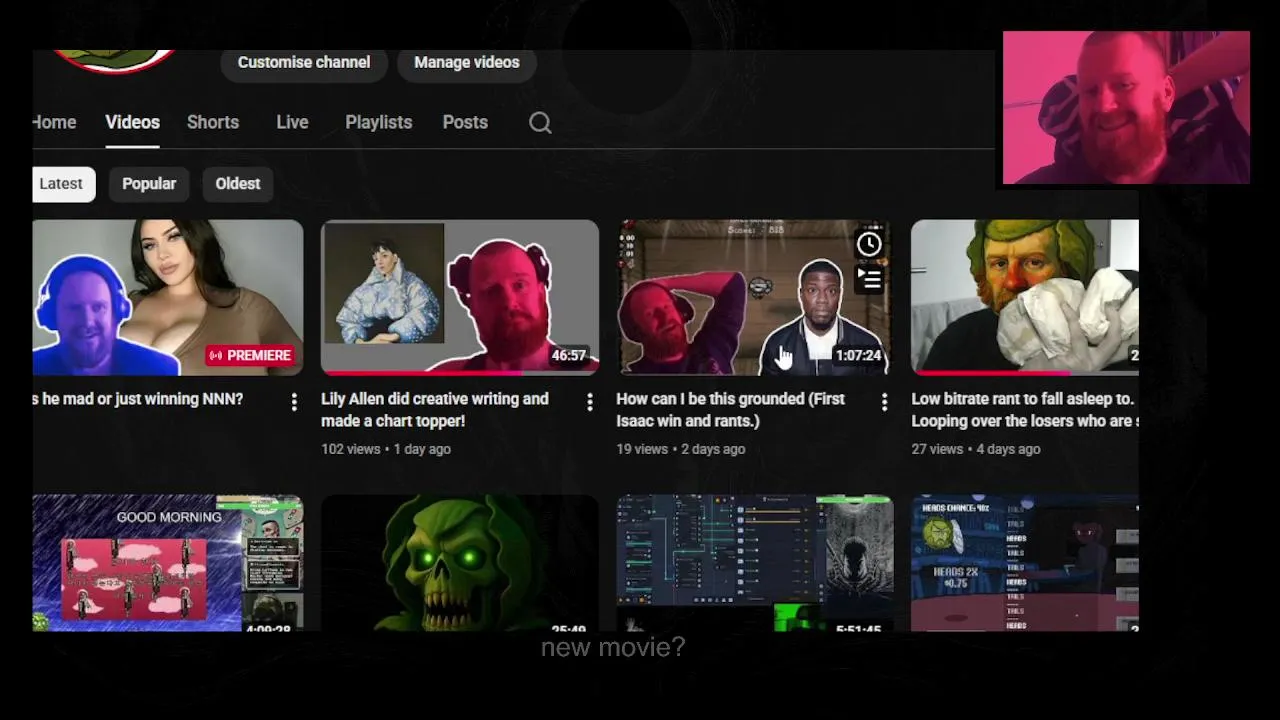
Task: Open the premiere video thumbnail with PREMIERE badge
Action: pyautogui.click(x=167, y=298)
